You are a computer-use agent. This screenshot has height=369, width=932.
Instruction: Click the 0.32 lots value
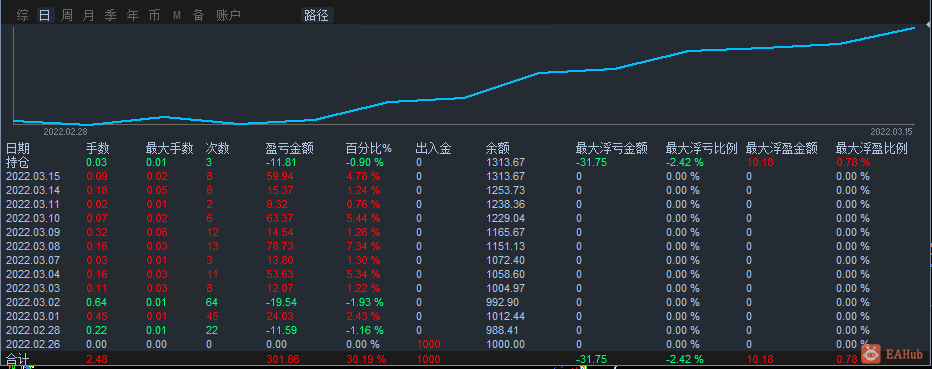(x=97, y=232)
